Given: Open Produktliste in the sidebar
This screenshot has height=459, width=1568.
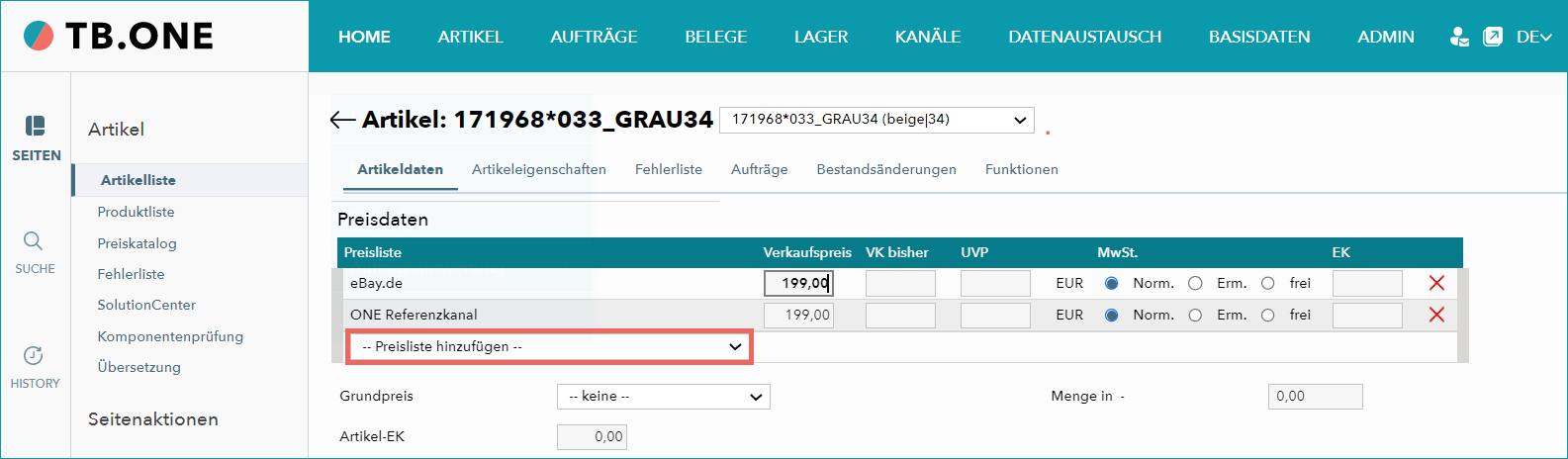Looking at the screenshot, I should pos(136,212).
